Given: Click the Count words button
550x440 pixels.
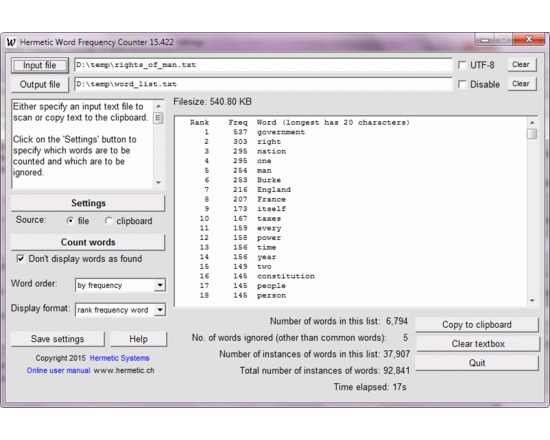Looking at the screenshot, I should click(88, 242).
